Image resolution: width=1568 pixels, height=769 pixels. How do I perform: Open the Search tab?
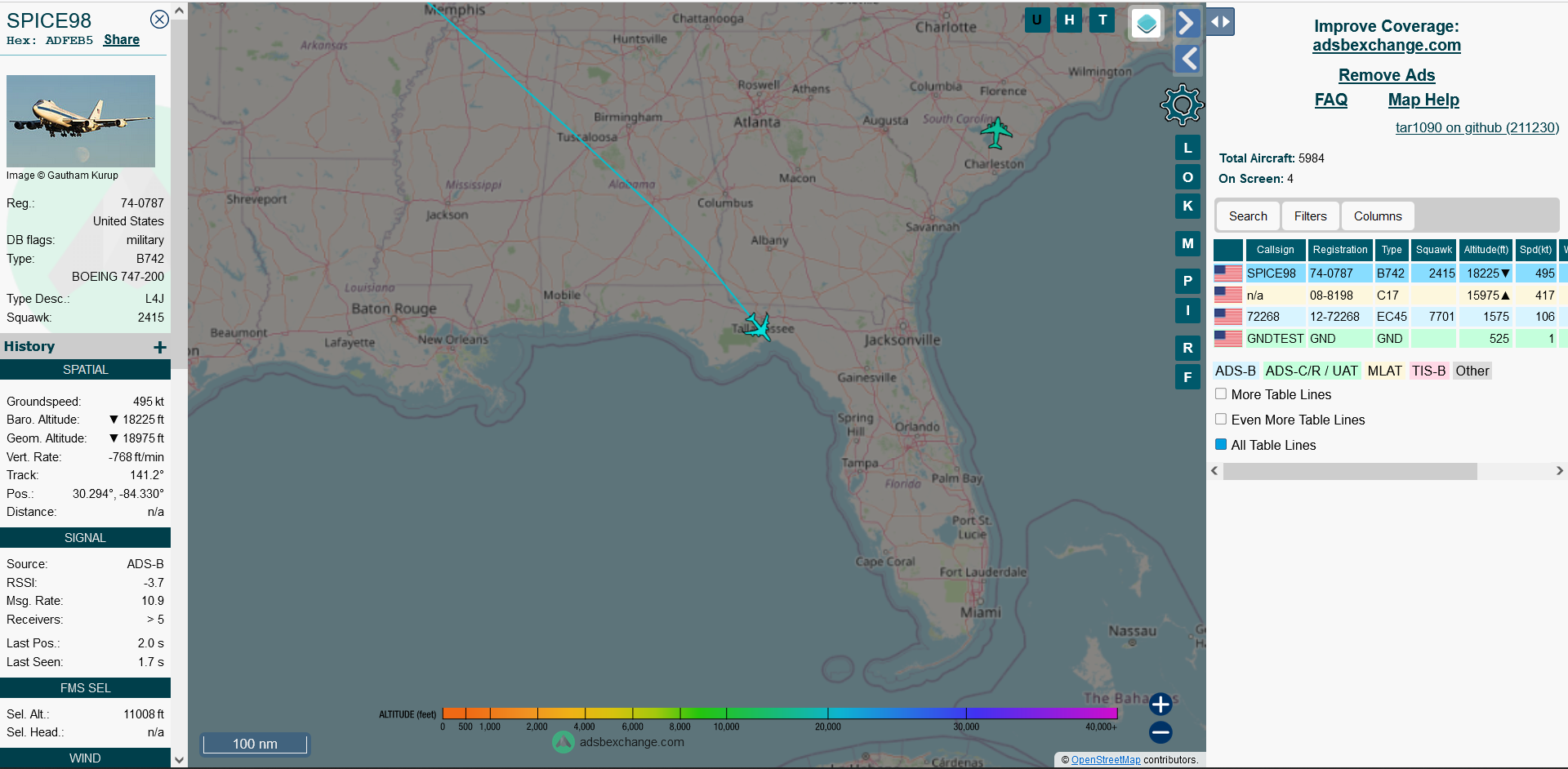1248,216
